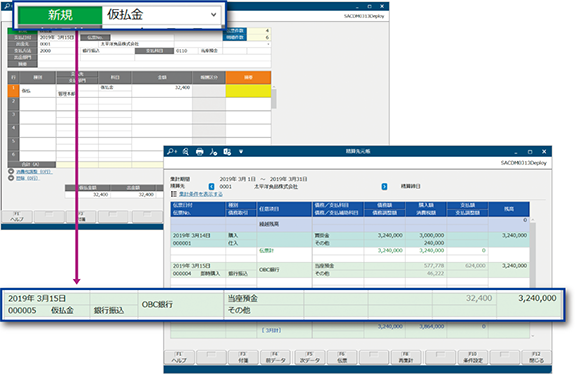Open the show aggregation conditions link
Screen dimensions: 575x374
tap(201, 194)
